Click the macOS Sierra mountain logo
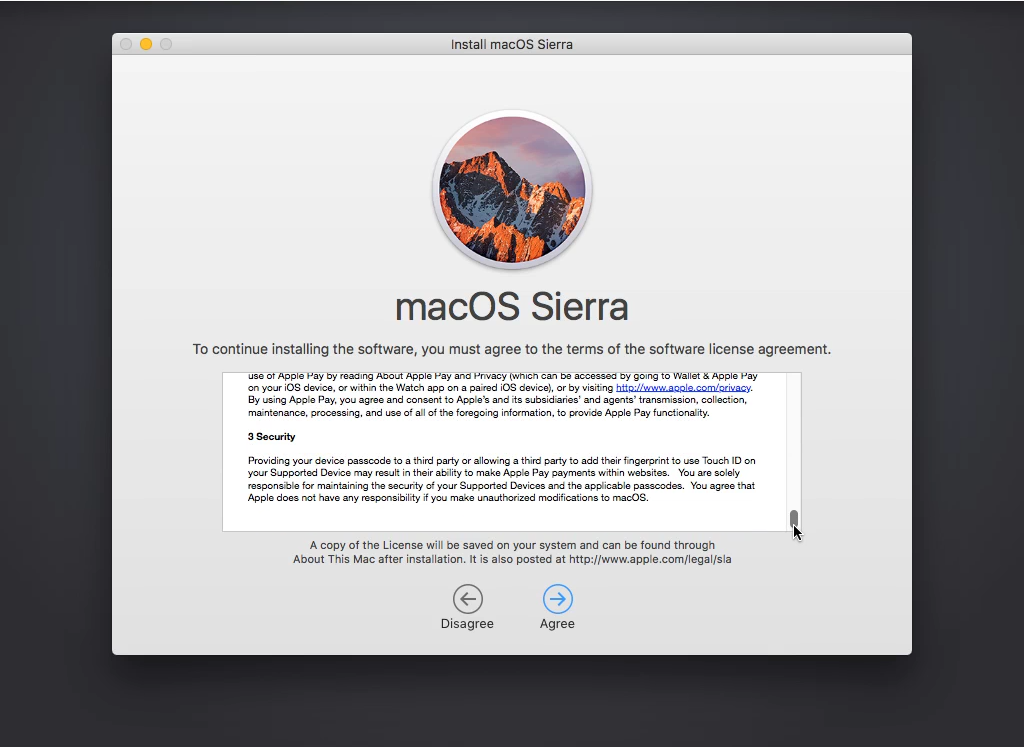 pyautogui.click(x=512, y=190)
